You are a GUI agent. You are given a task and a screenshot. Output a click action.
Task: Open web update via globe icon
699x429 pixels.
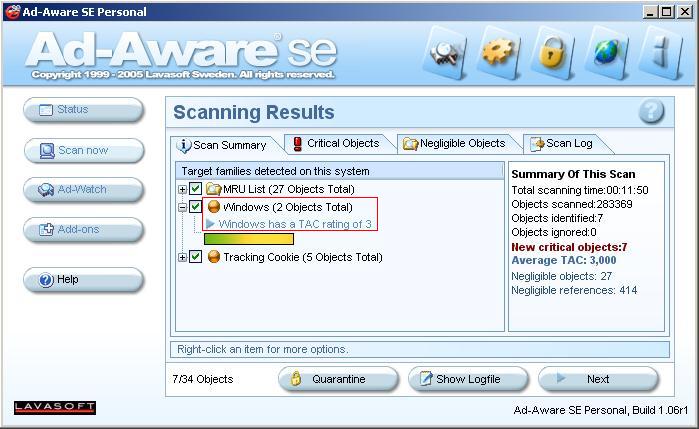(x=606, y=53)
